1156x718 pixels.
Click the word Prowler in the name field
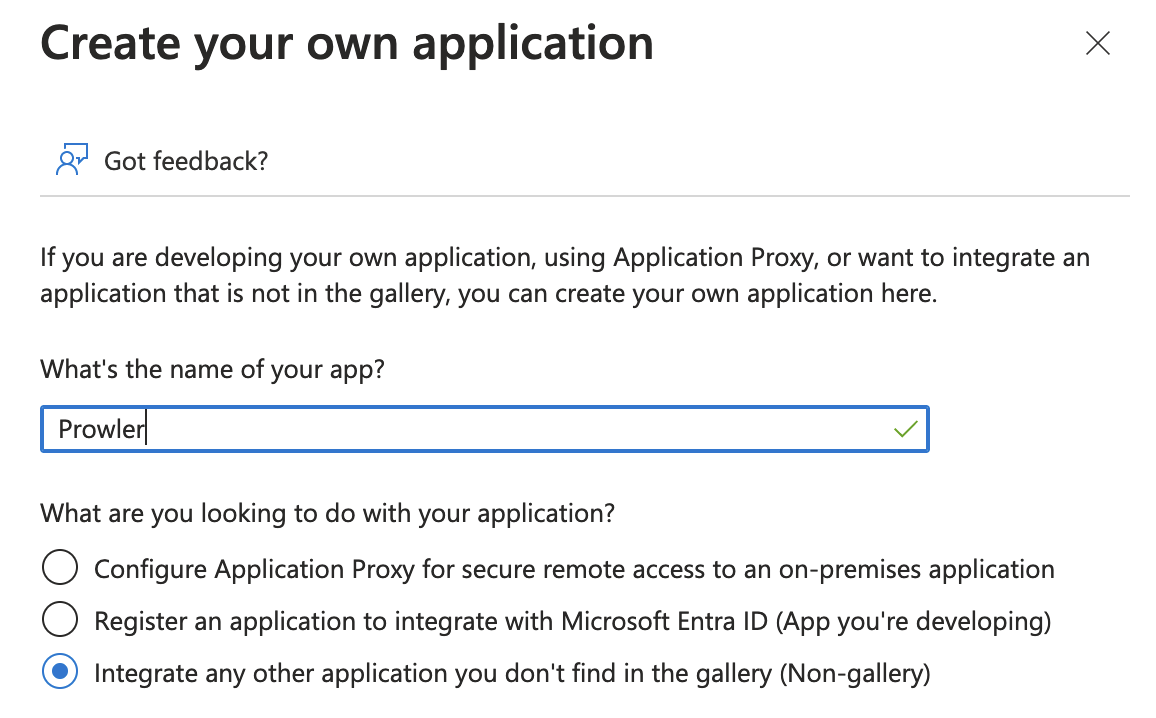[x=101, y=429]
